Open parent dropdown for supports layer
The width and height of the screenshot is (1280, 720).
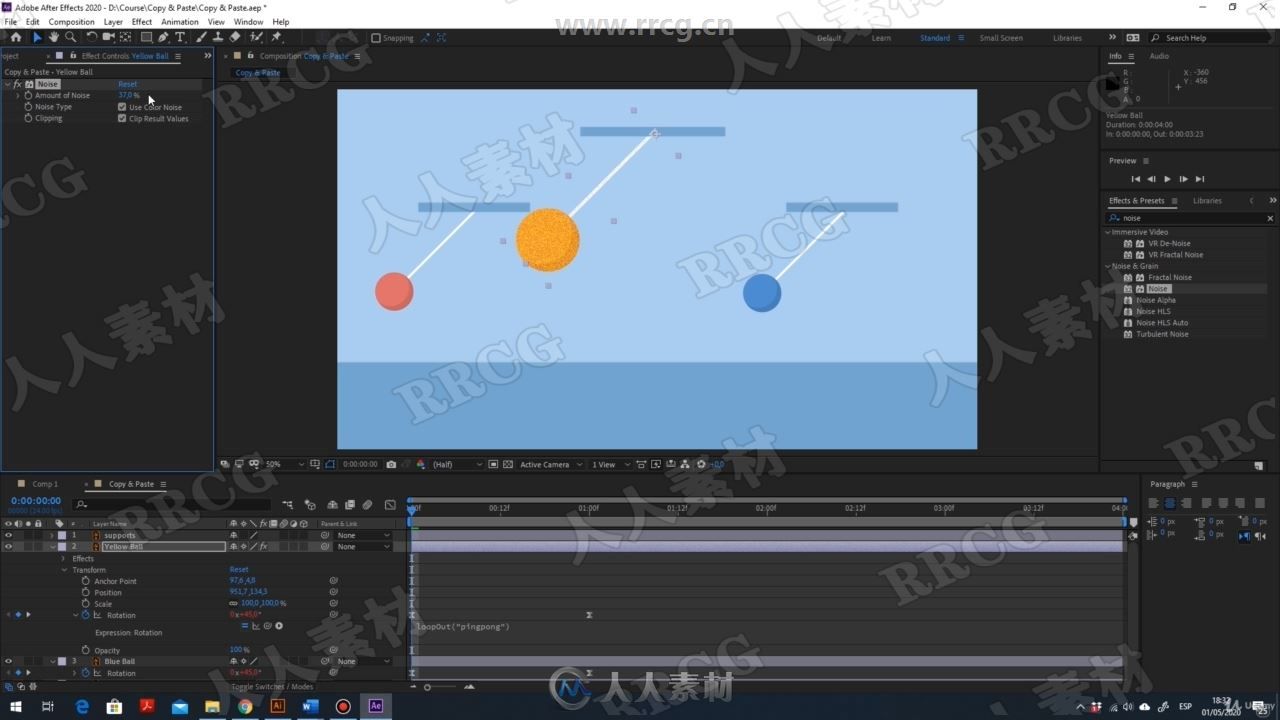tap(363, 535)
